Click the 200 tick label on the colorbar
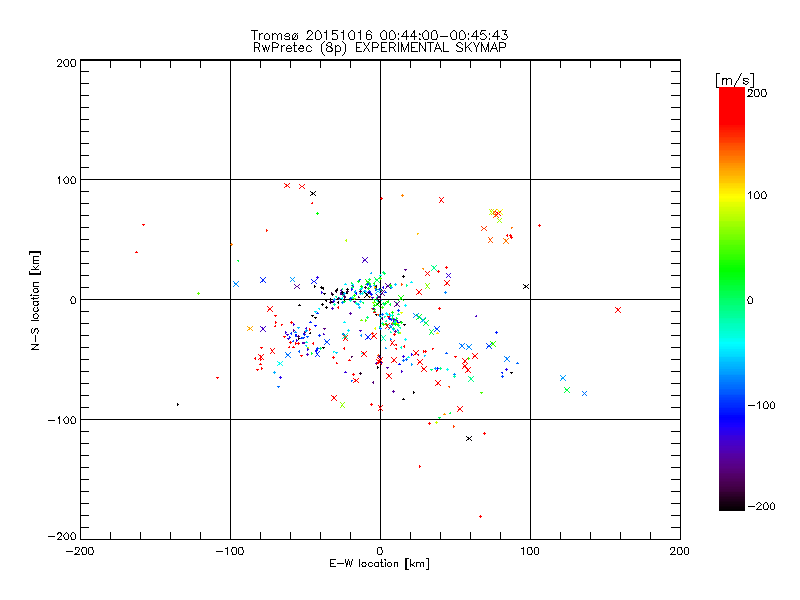This screenshot has width=800, height=600. tap(757, 92)
